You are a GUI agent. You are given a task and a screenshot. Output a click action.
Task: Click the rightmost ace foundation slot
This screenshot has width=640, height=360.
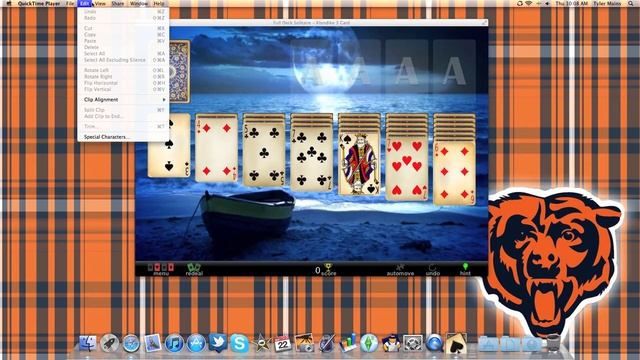(x=454, y=70)
